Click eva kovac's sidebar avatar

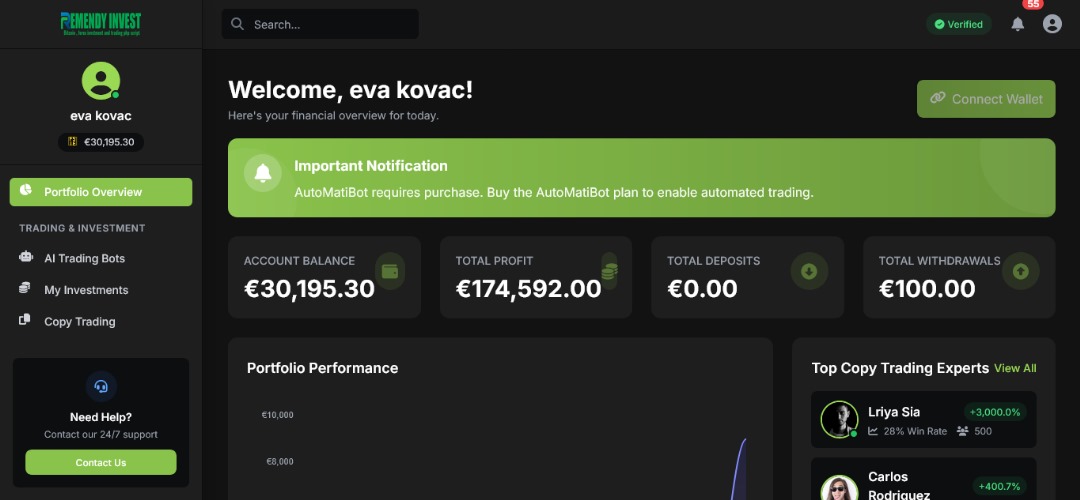tap(100, 81)
